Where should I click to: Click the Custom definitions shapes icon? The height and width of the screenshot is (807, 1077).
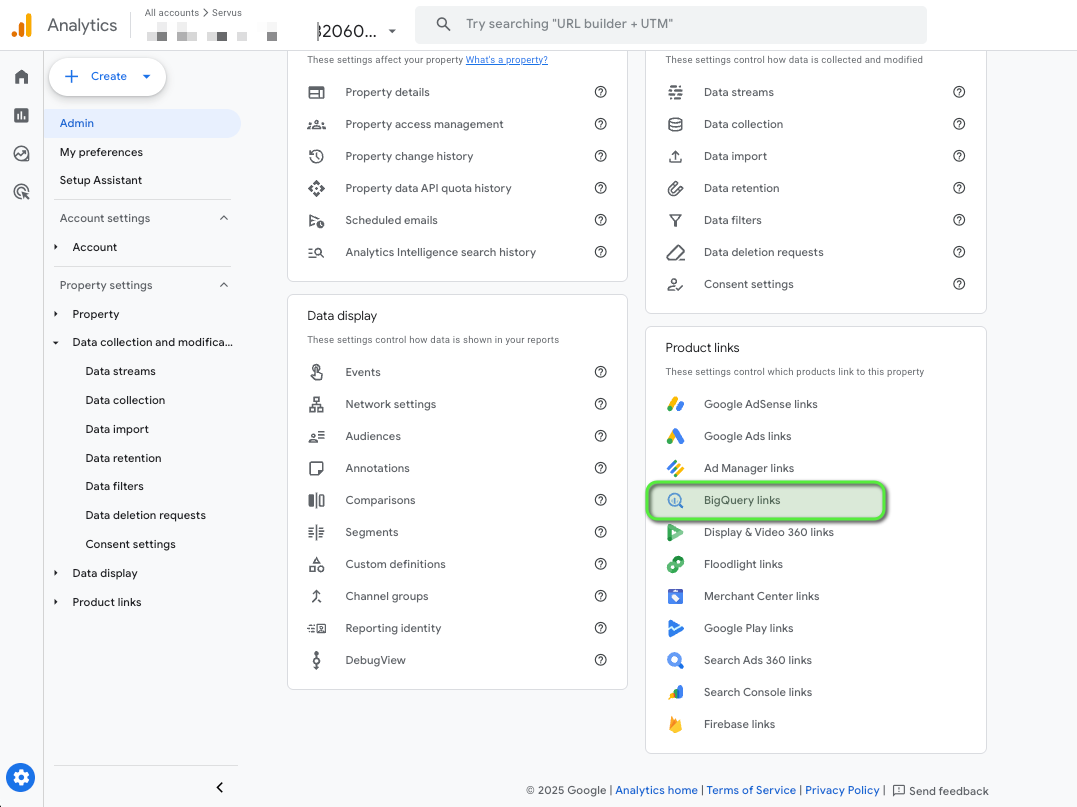coord(316,565)
